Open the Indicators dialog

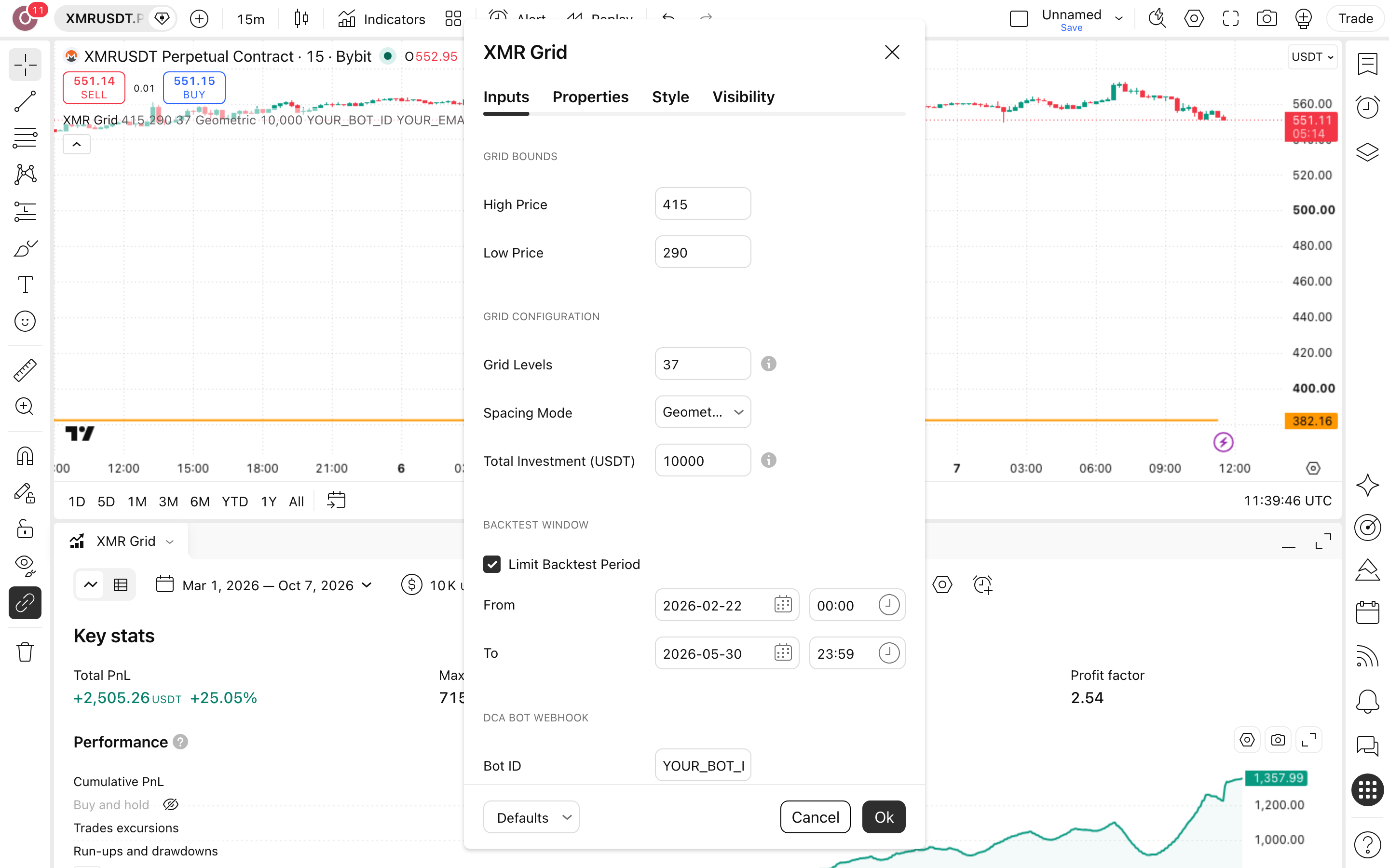[381, 19]
